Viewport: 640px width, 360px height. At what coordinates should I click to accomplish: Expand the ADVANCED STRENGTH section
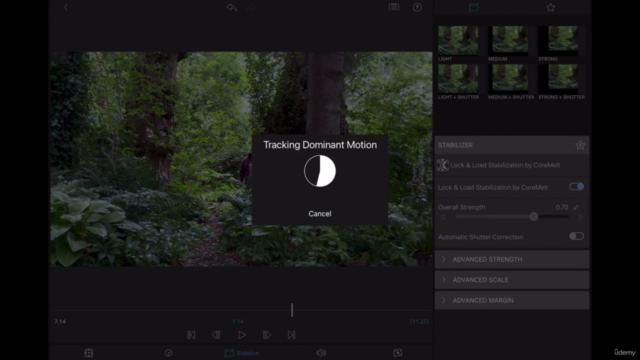point(512,259)
